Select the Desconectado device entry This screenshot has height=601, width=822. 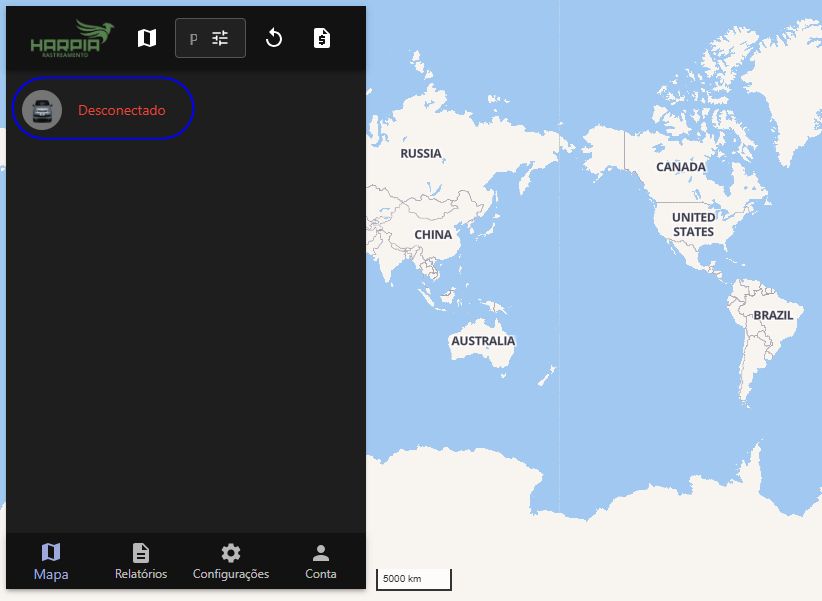coord(121,110)
